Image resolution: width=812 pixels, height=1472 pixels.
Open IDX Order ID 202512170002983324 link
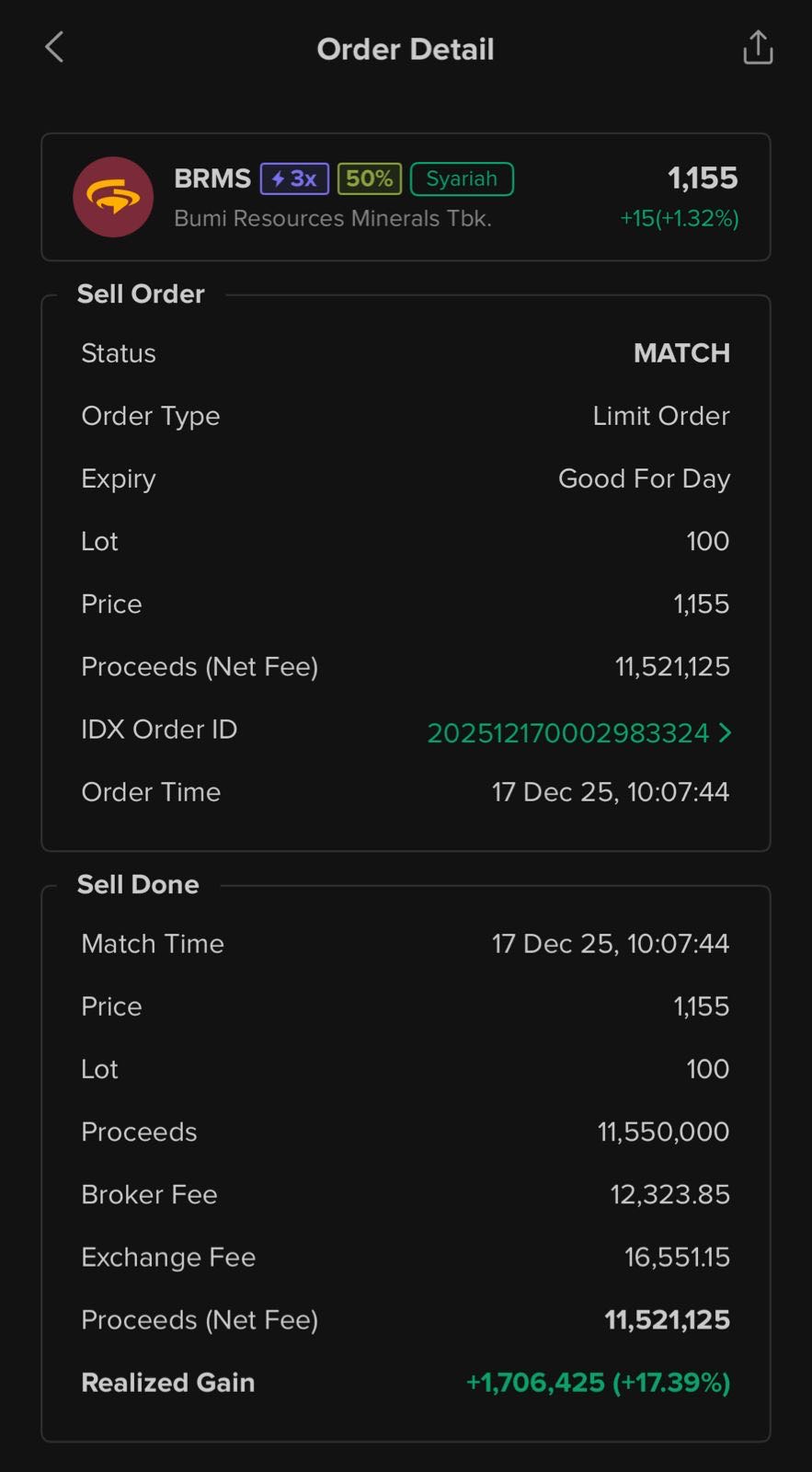click(x=567, y=733)
